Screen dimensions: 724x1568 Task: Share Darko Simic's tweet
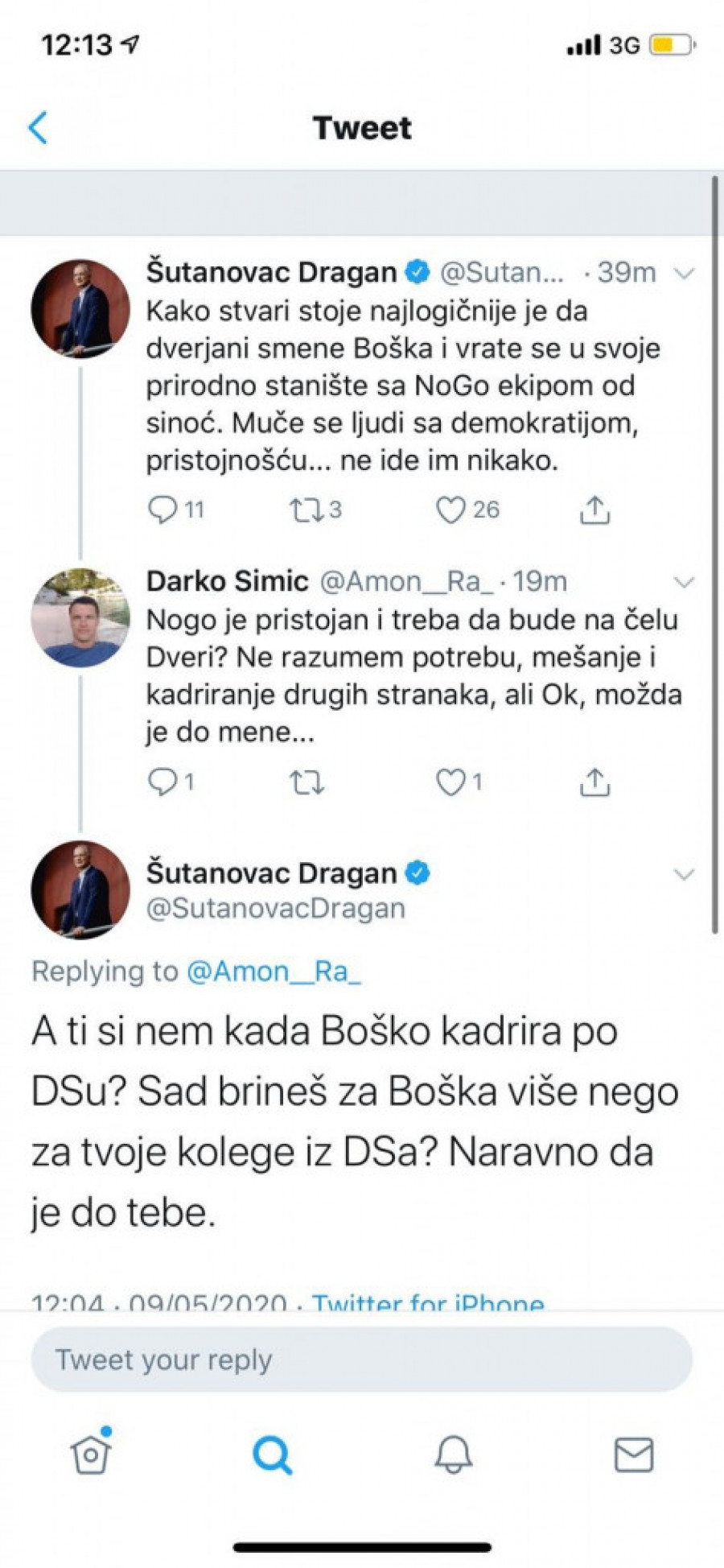click(594, 782)
